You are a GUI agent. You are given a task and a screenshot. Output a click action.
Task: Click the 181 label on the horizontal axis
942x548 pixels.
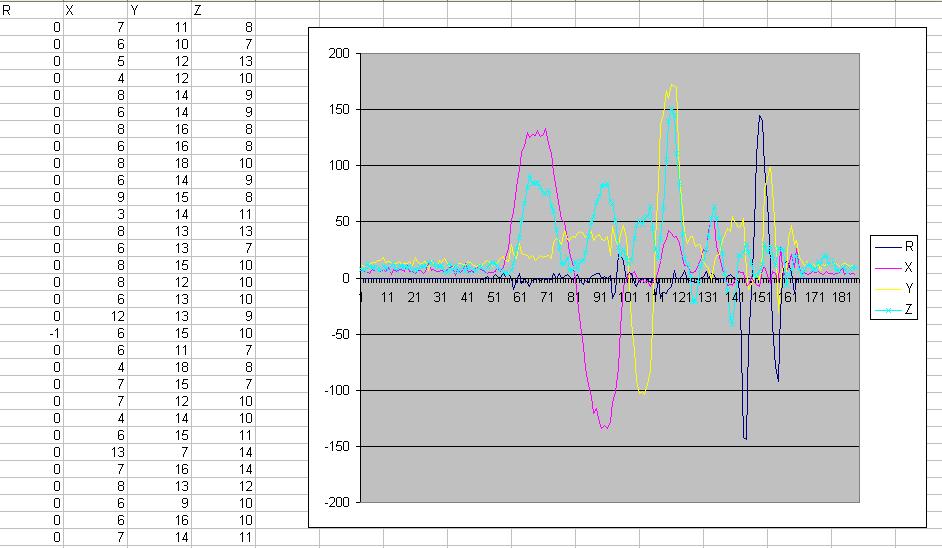842,297
